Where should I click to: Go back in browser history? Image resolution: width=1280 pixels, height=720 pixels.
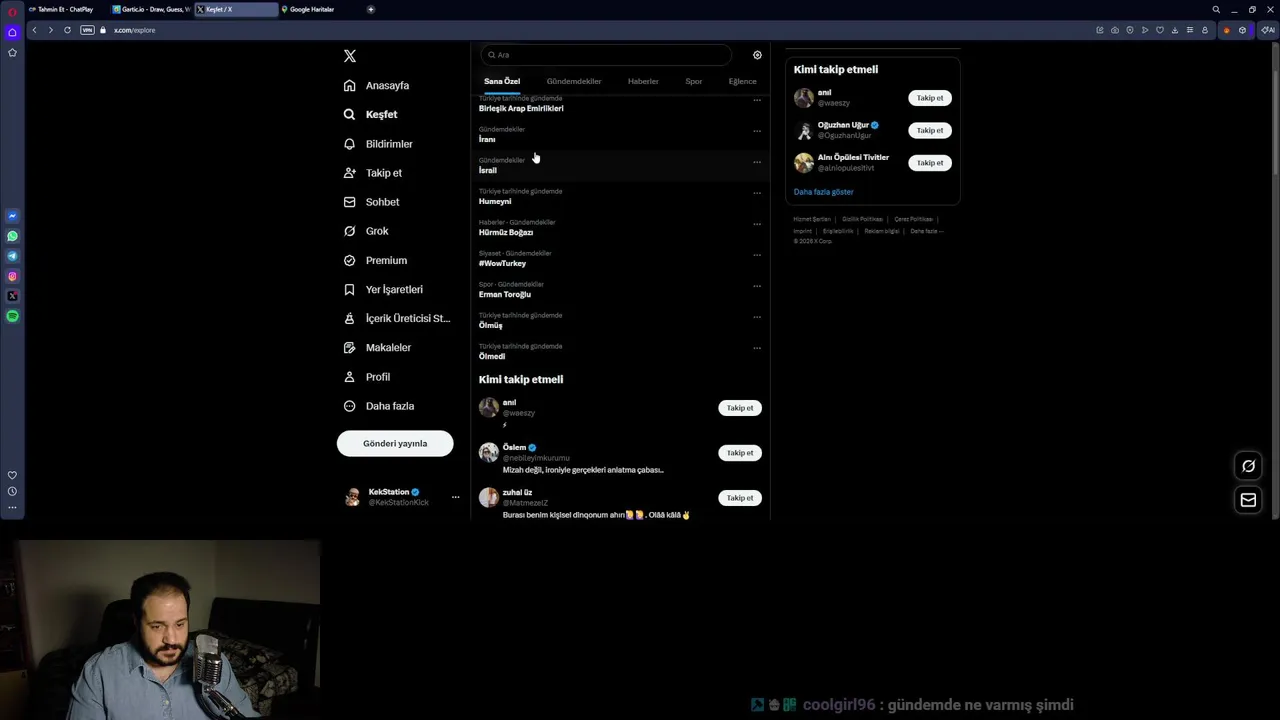coord(34,30)
